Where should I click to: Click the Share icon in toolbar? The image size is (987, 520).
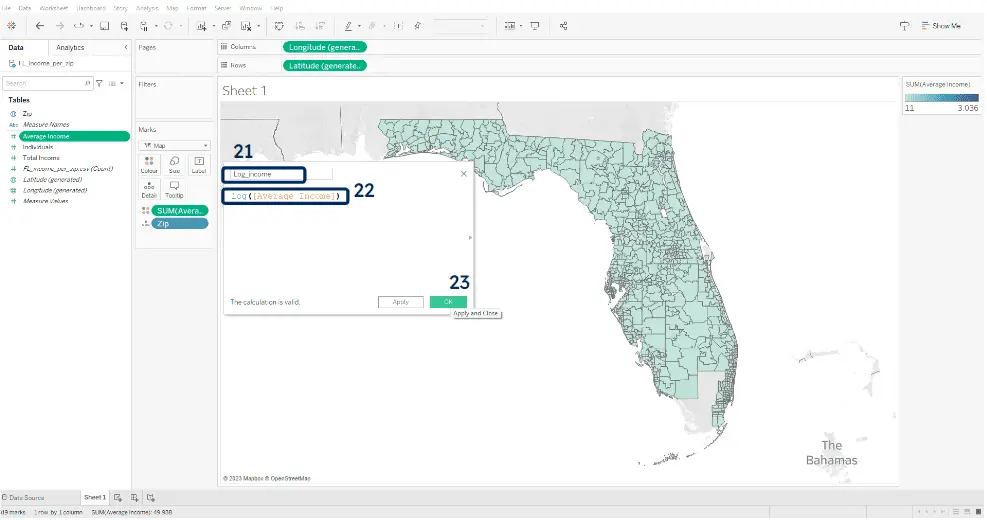pos(563,25)
